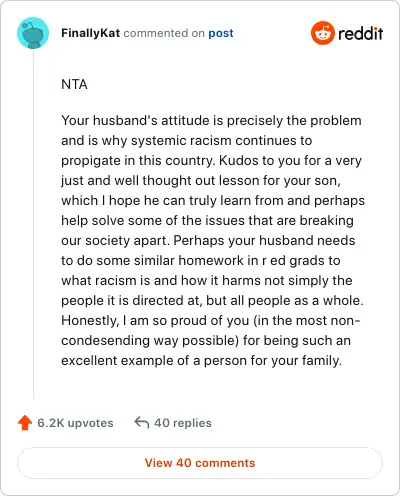
Task: Click the FinallyKat user avatar
Action: point(33,33)
